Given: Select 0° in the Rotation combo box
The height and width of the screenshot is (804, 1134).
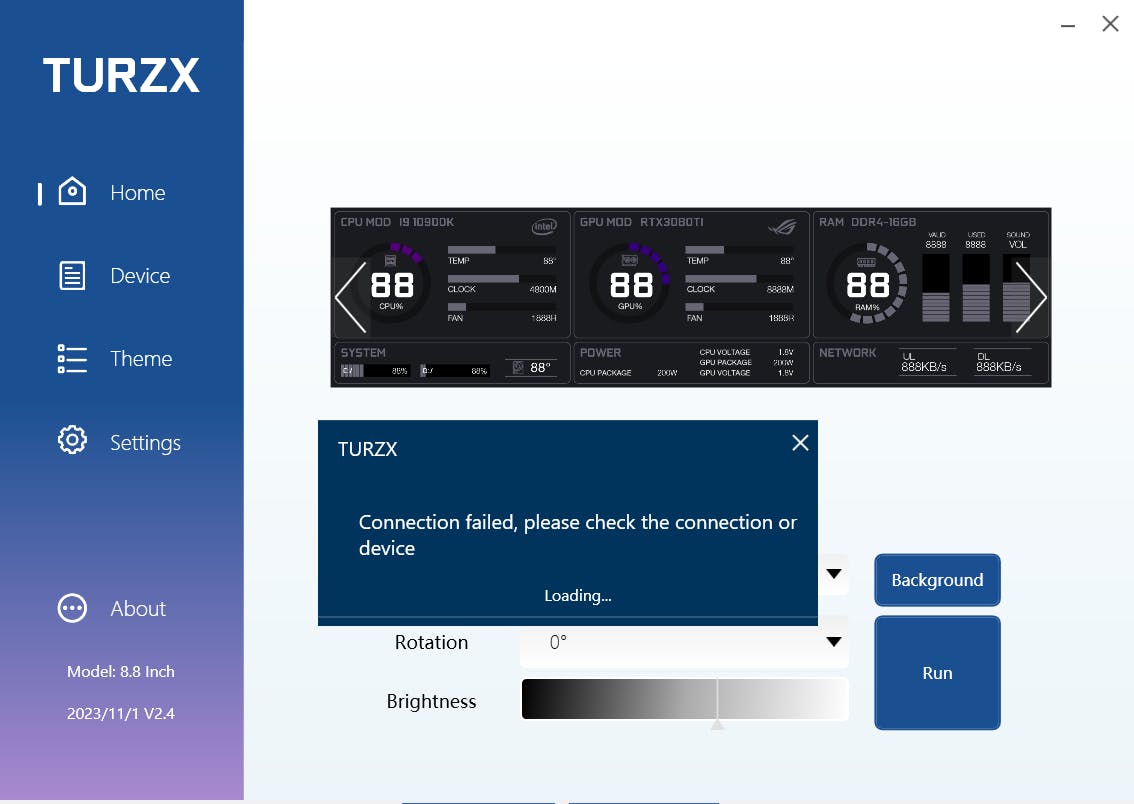Looking at the screenshot, I should tap(684, 642).
